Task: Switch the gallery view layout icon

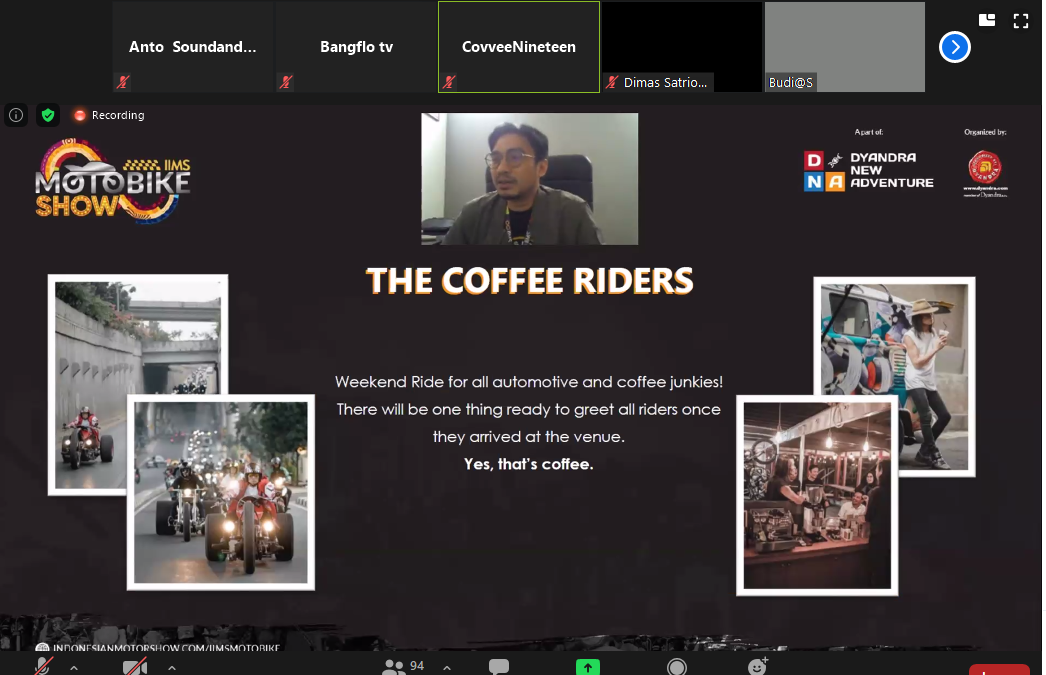Action: coord(987,20)
